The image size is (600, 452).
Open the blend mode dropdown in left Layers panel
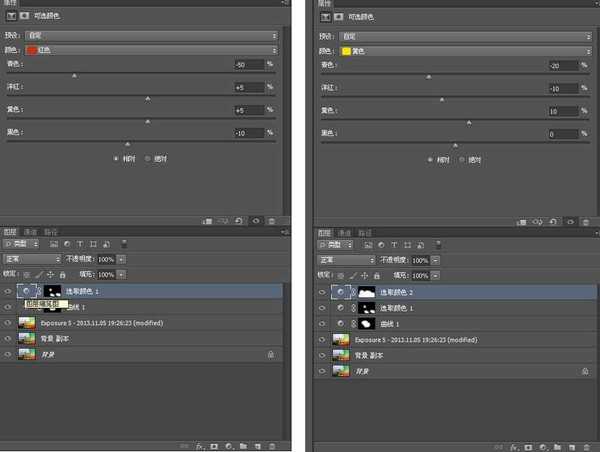tap(32, 259)
